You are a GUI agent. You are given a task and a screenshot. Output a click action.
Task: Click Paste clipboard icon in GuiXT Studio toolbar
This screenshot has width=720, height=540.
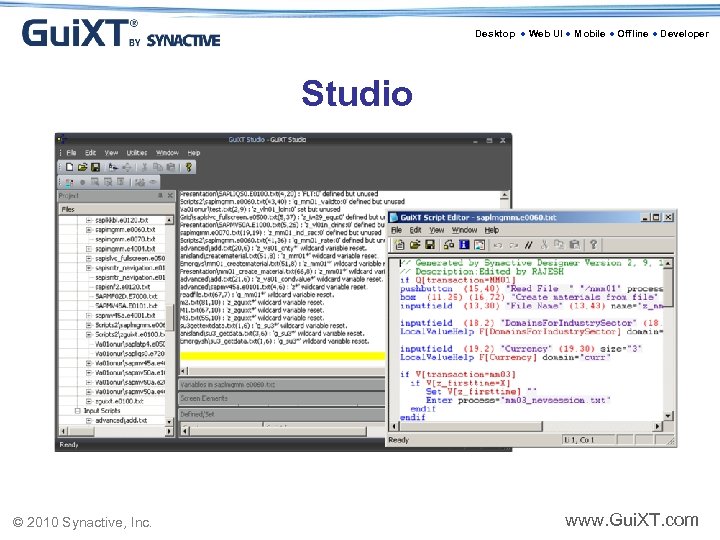click(171, 167)
